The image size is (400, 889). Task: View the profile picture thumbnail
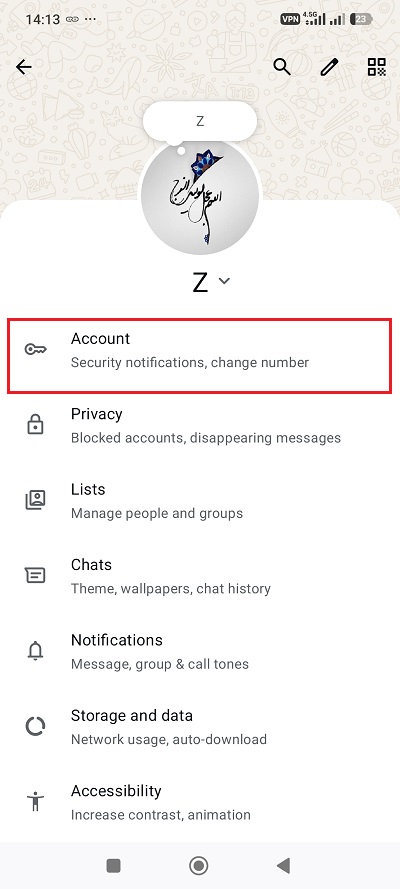(x=200, y=196)
